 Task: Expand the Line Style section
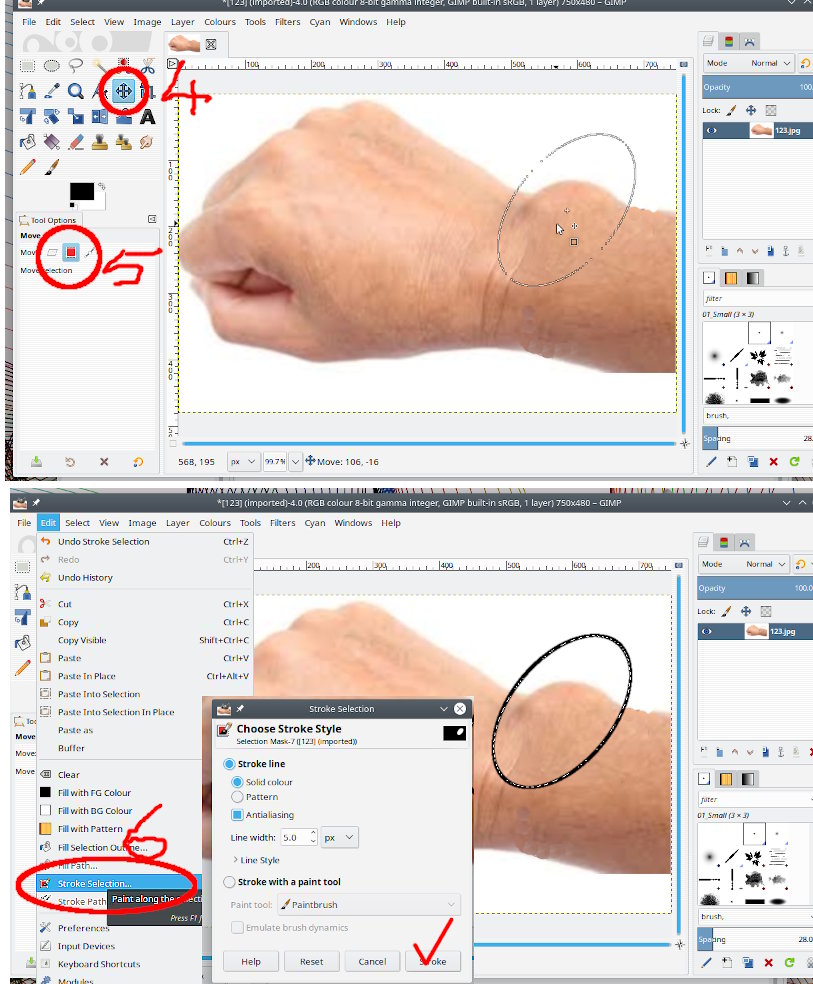tap(256, 860)
